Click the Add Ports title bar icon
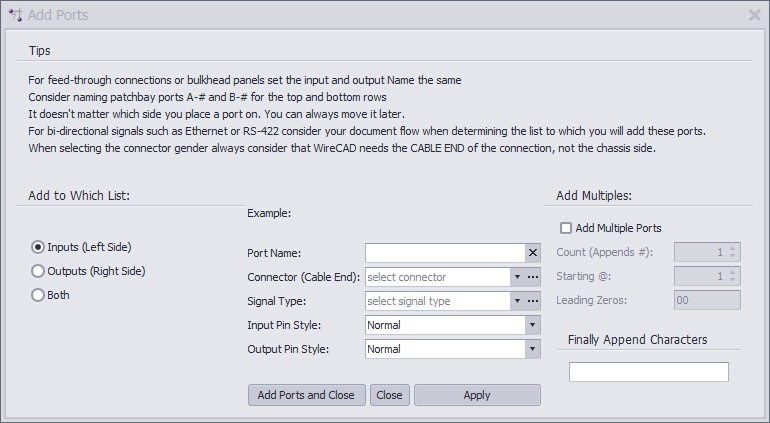Viewport: 770px width, 423px height. point(16,15)
